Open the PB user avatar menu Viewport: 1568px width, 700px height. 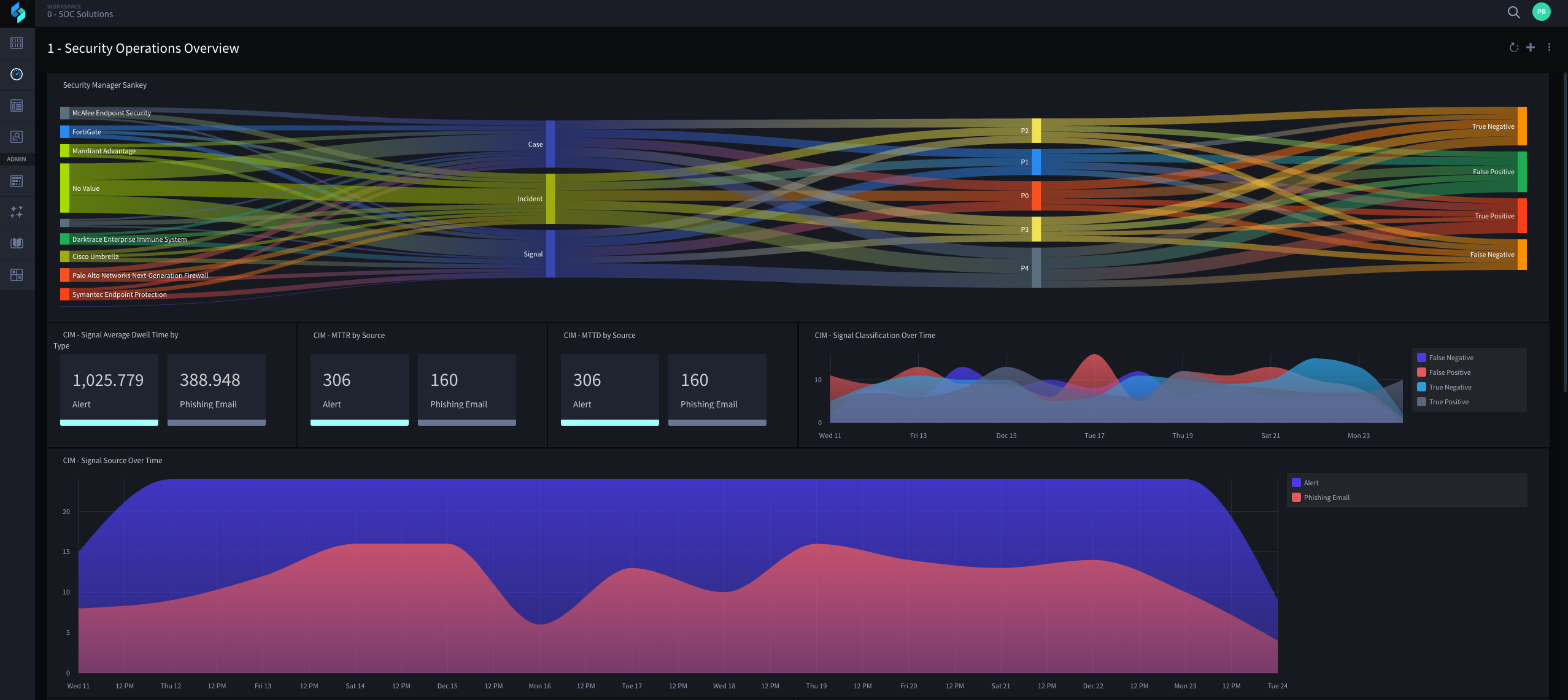(x=1541, y=12)
